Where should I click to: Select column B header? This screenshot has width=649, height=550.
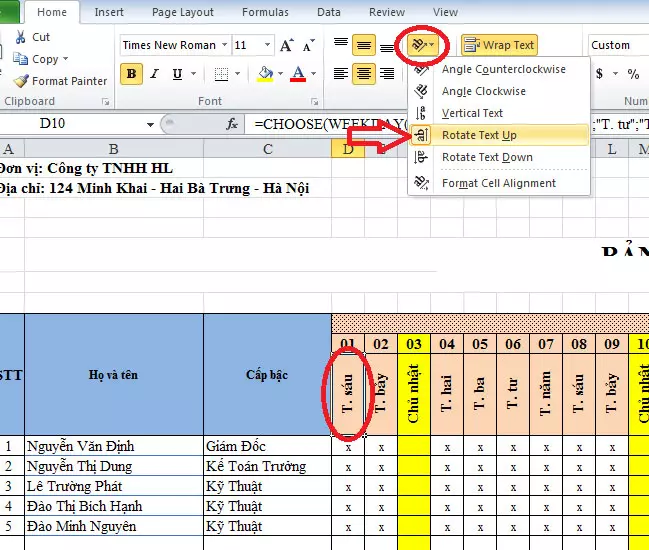(x=114, y=149)
